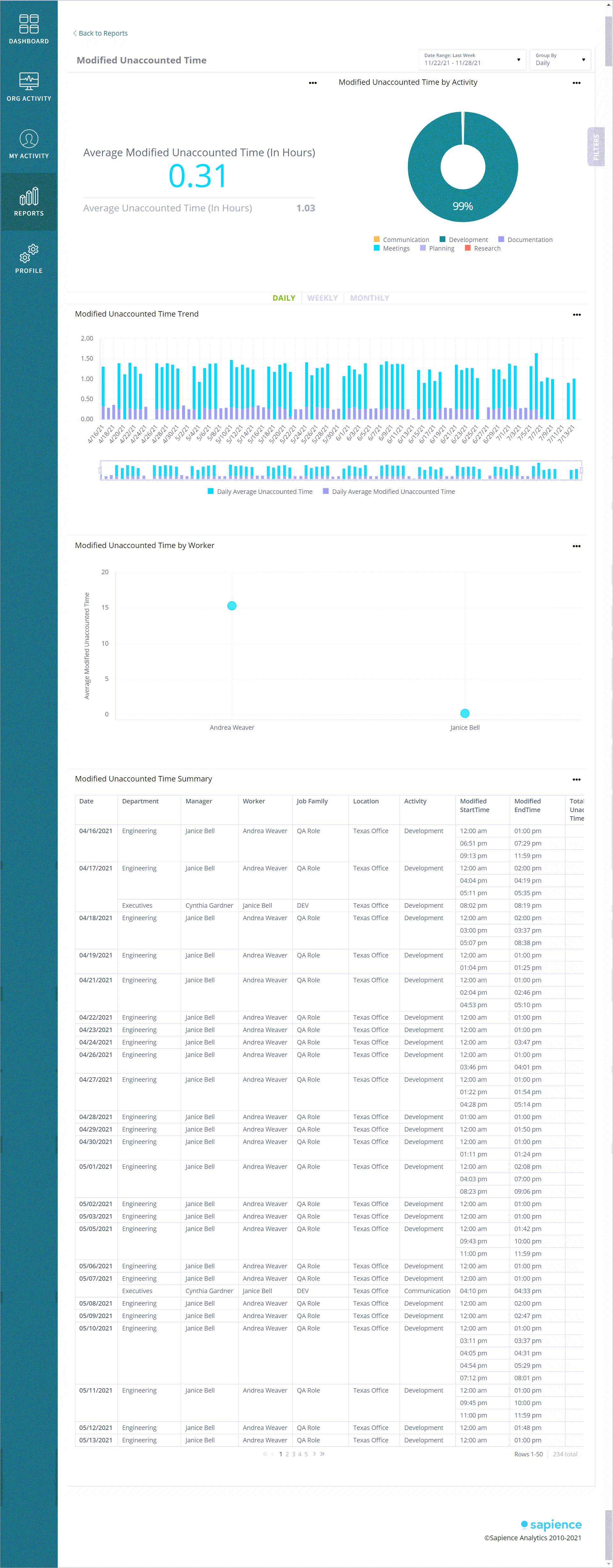Click the Communication activity cell
The height and width of the screenshot is (1568, 613).
[x=427, y=1291]
